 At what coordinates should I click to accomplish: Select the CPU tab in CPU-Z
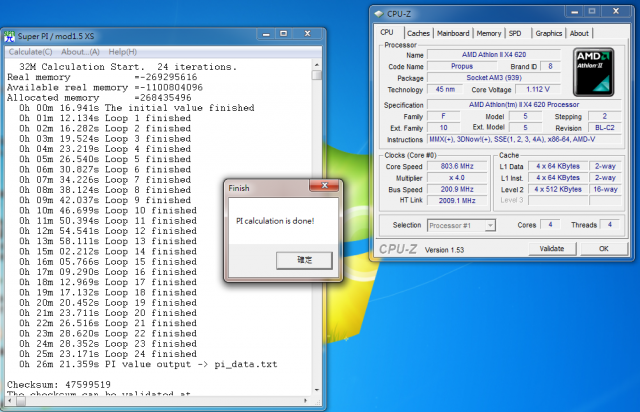387,32
